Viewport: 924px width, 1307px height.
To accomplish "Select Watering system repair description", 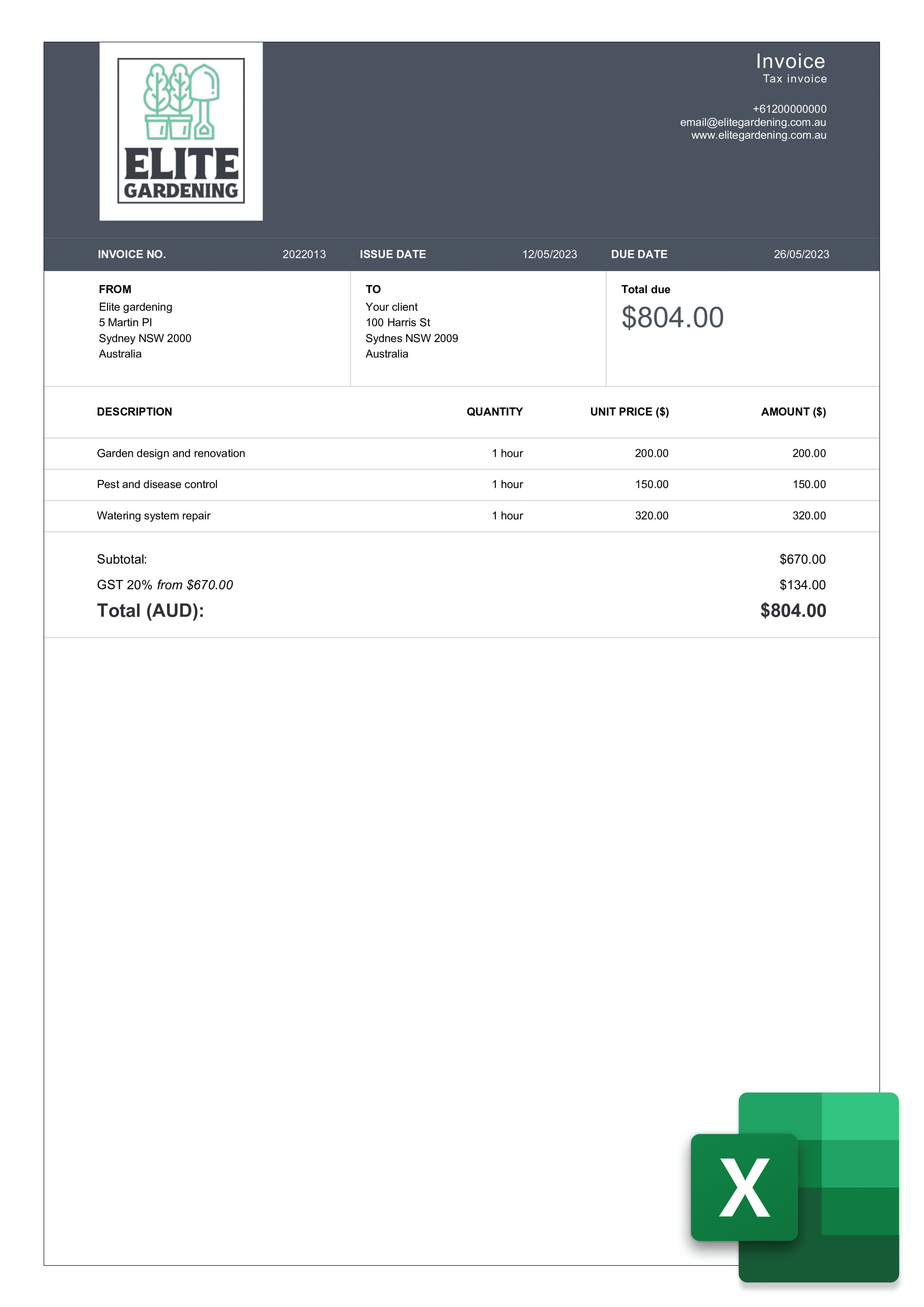I will 154,516.
